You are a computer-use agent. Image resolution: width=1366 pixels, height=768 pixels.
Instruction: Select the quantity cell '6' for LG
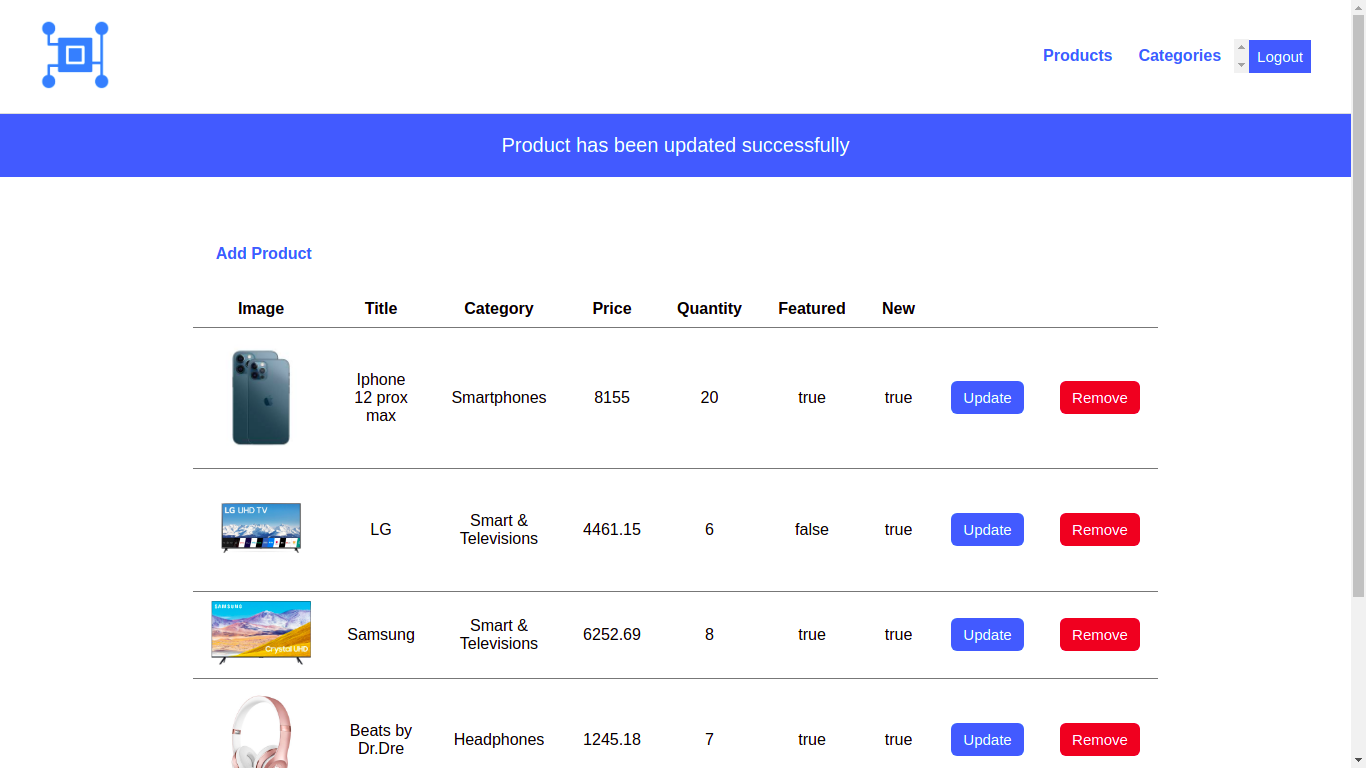pos(709,530)
